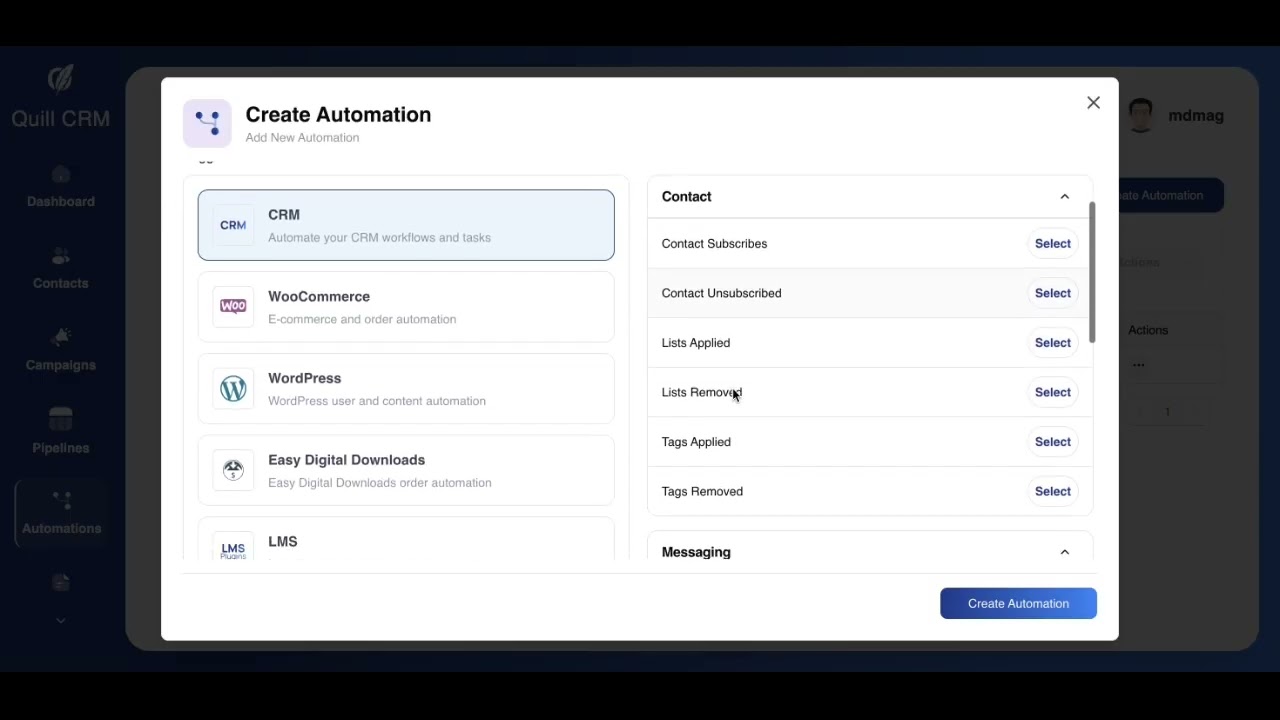1280x720 pixels.
Task: Click the Lists Applied label
Action: [x=695, y=343]
